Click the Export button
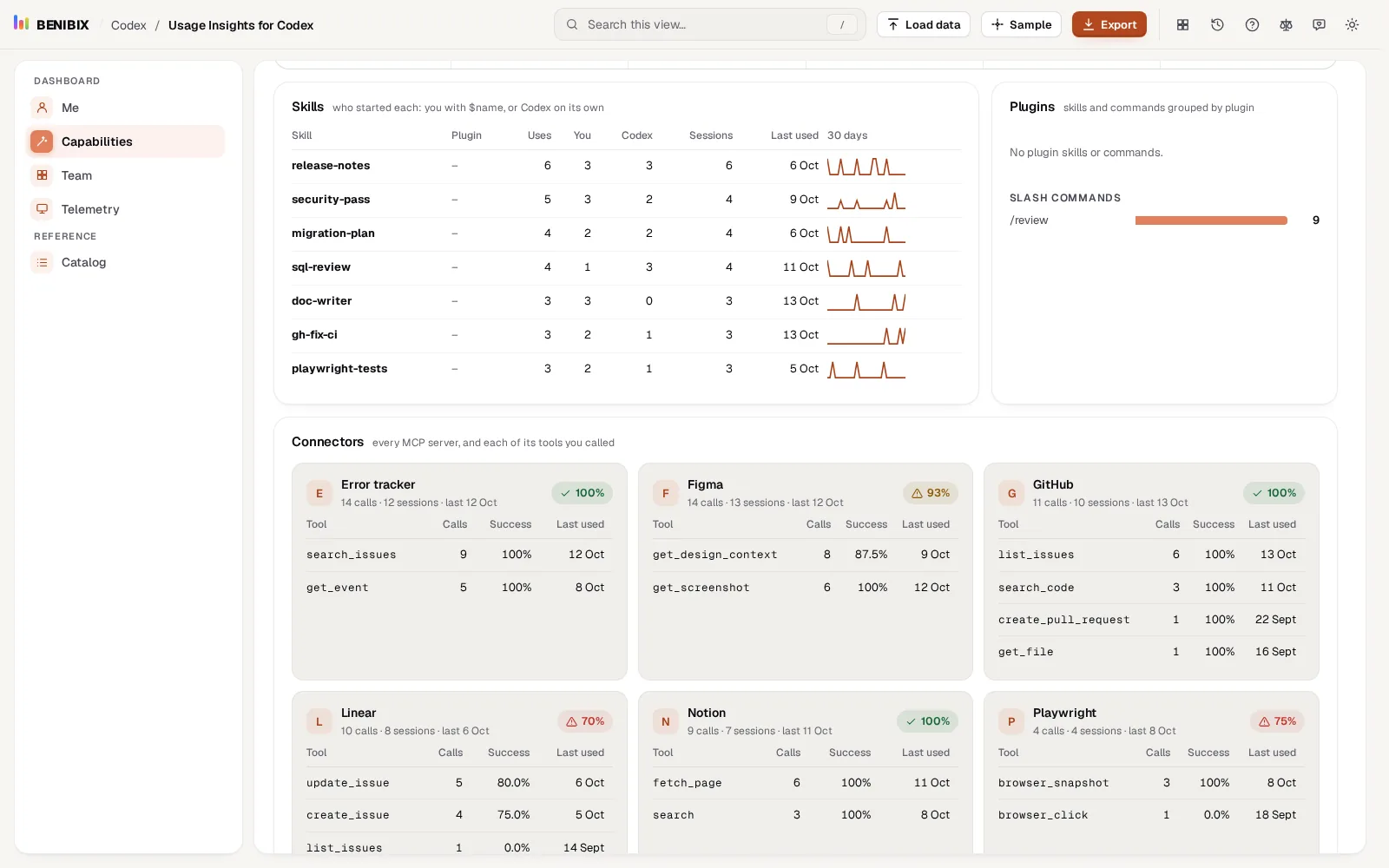Viewport: 1389px width, 868px height. coord(1109,24)
